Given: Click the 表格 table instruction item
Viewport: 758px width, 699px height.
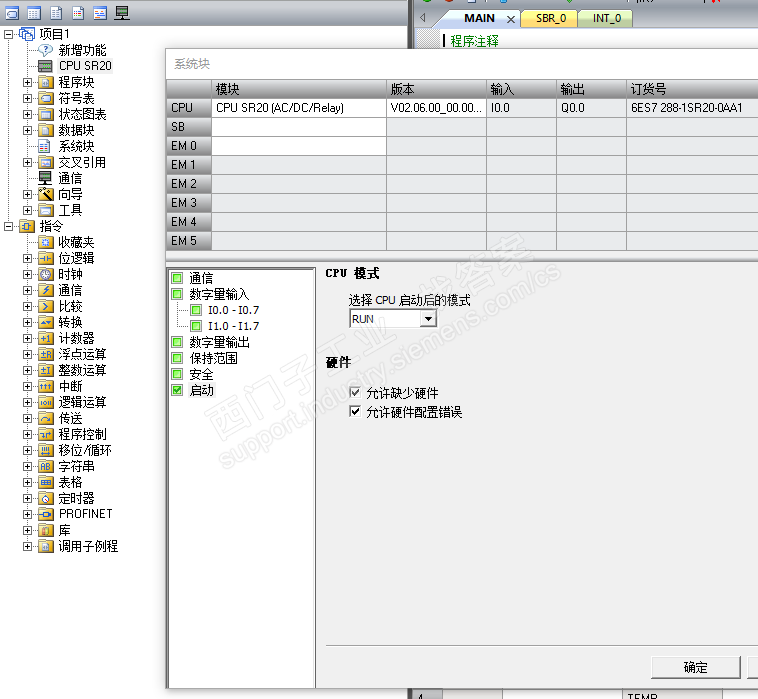Looking at the screenshot, I should [x=70, y=482].
